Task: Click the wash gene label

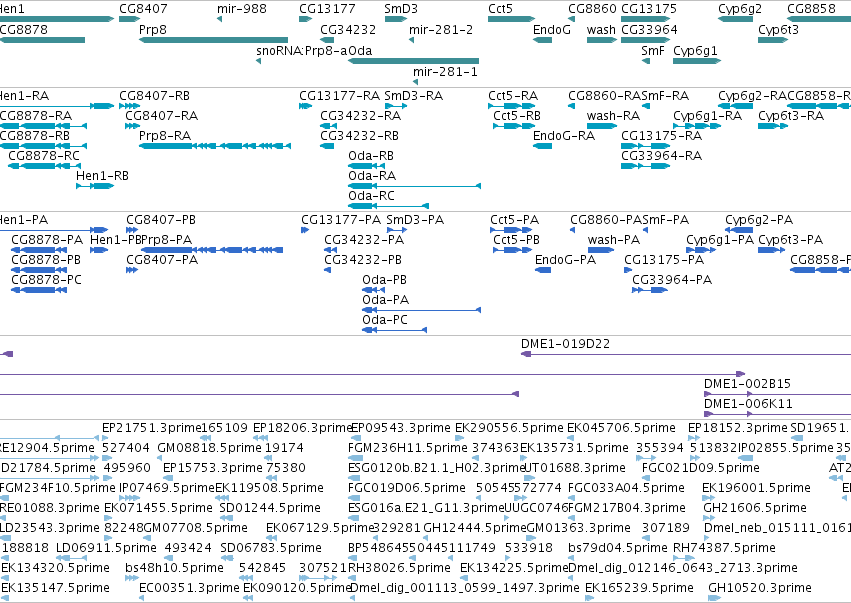Action: [601, 30]
